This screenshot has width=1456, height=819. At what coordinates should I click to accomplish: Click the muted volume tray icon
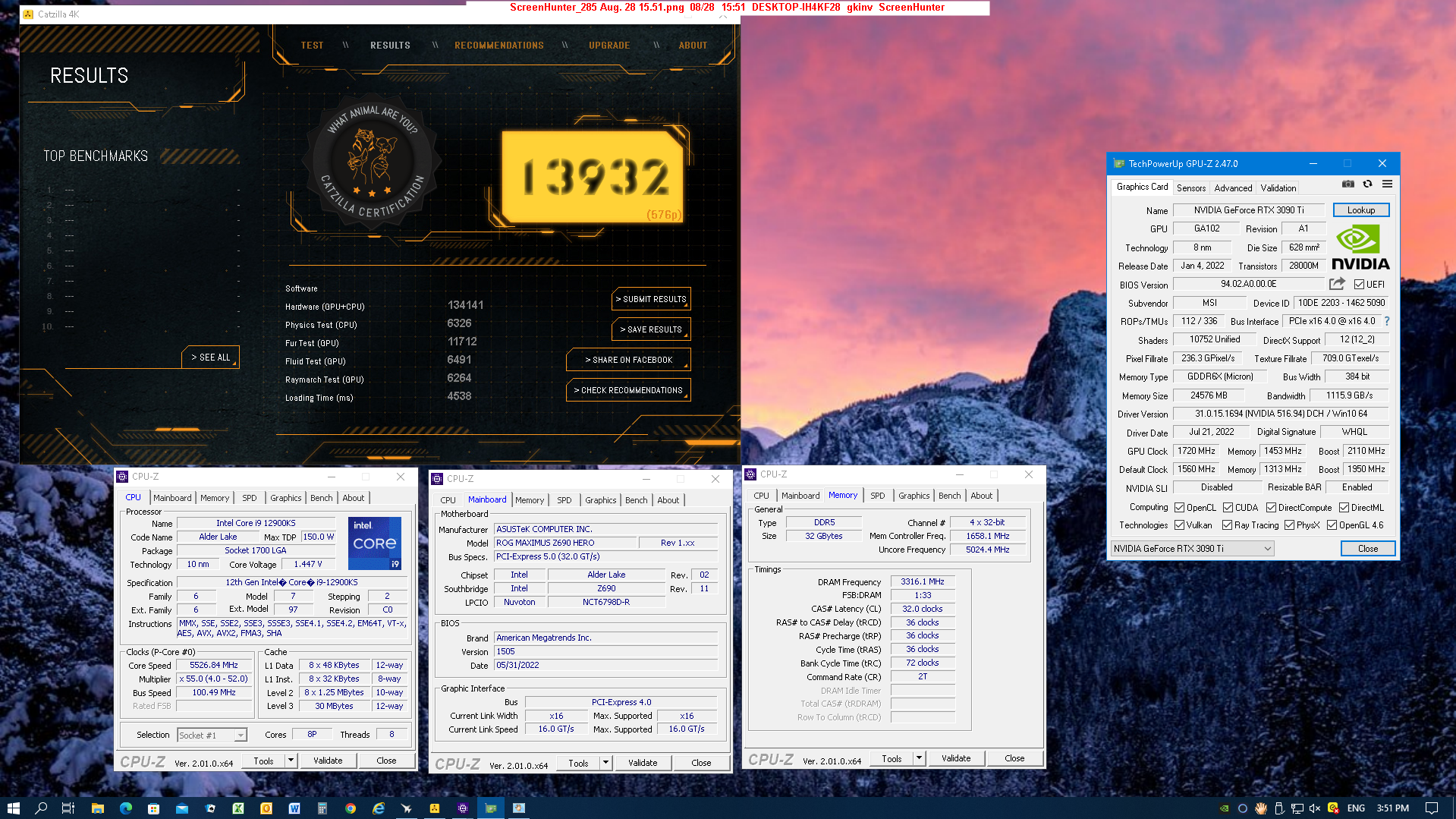tap(1315, 808)
